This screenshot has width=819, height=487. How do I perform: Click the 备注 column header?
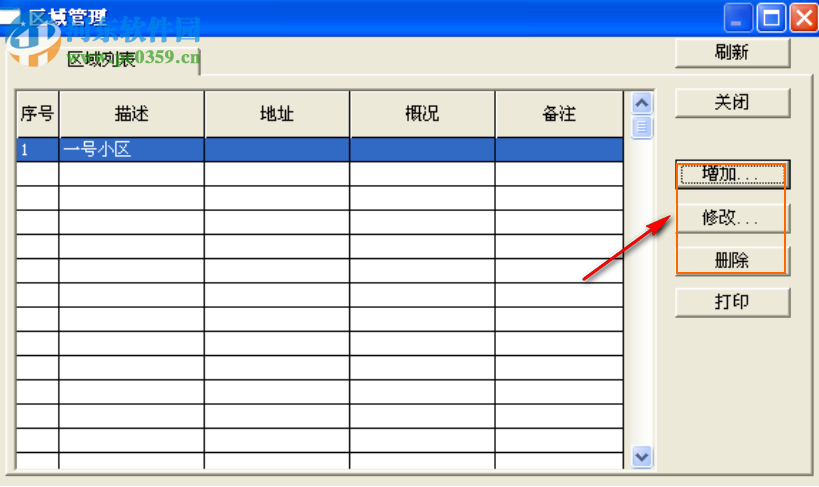(x=559, y=114)
